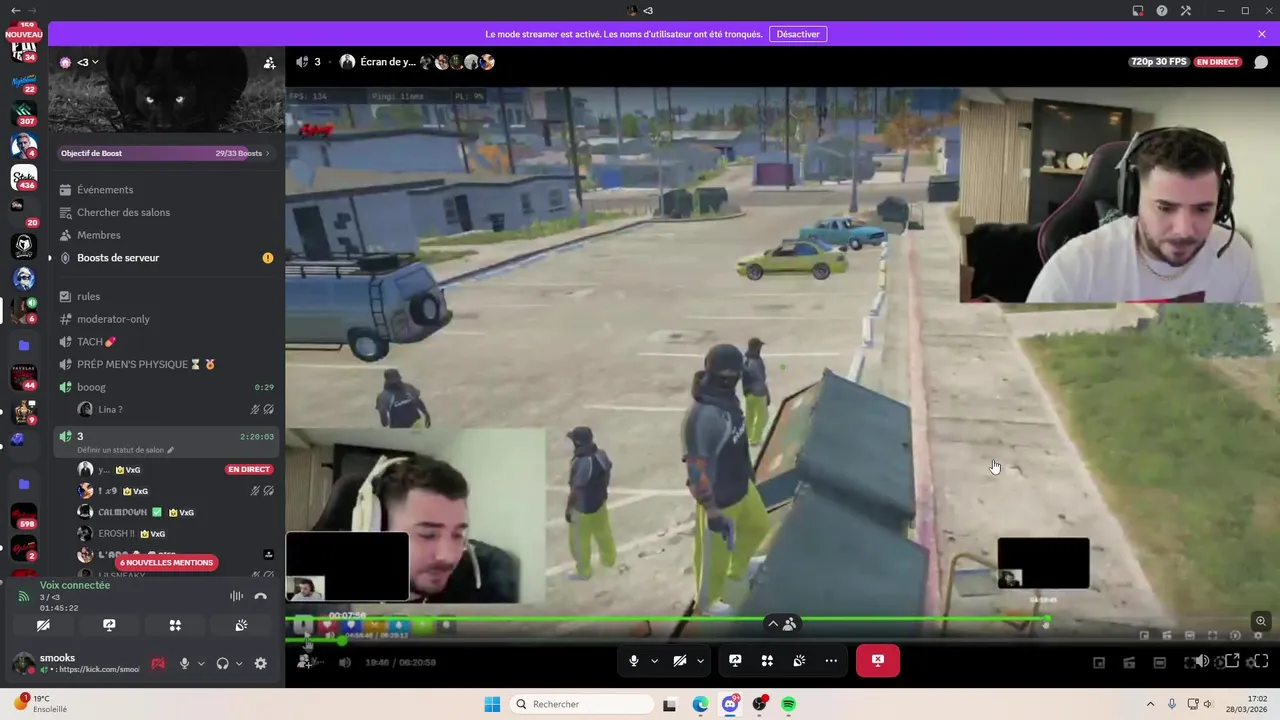Mute microphone in call control bar
Screen dimensions: 1280x720
coord(634,661)
